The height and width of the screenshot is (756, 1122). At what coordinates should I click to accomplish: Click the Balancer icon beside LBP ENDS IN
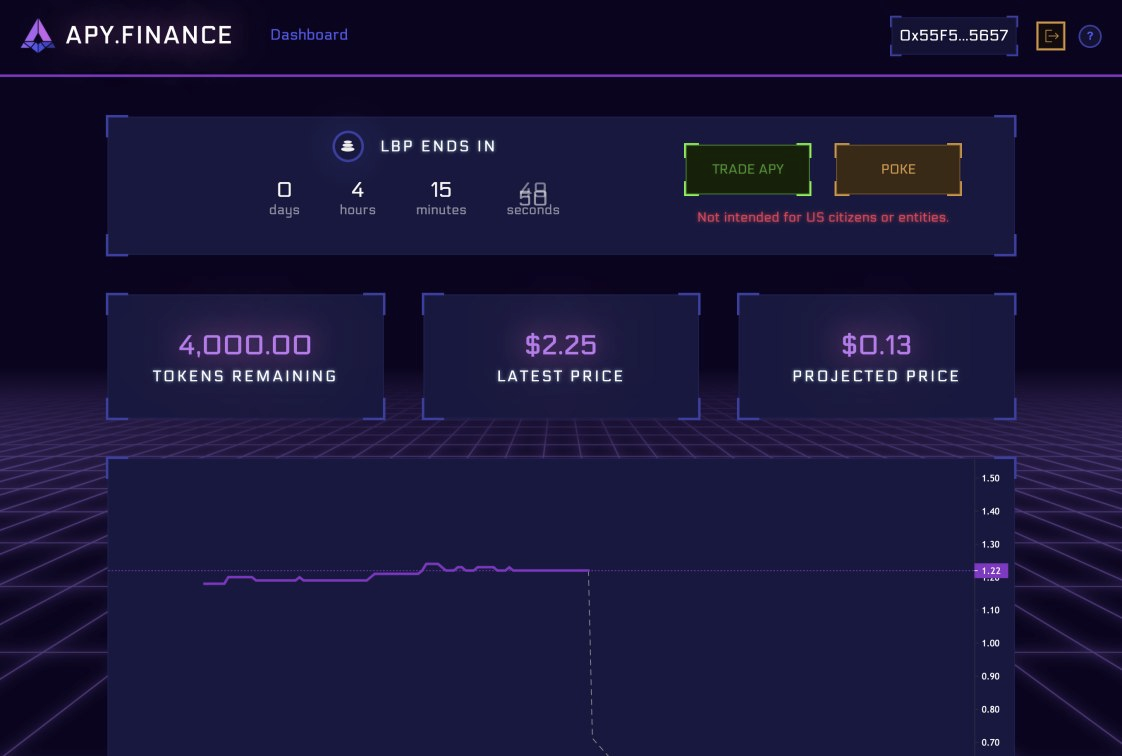347,146
